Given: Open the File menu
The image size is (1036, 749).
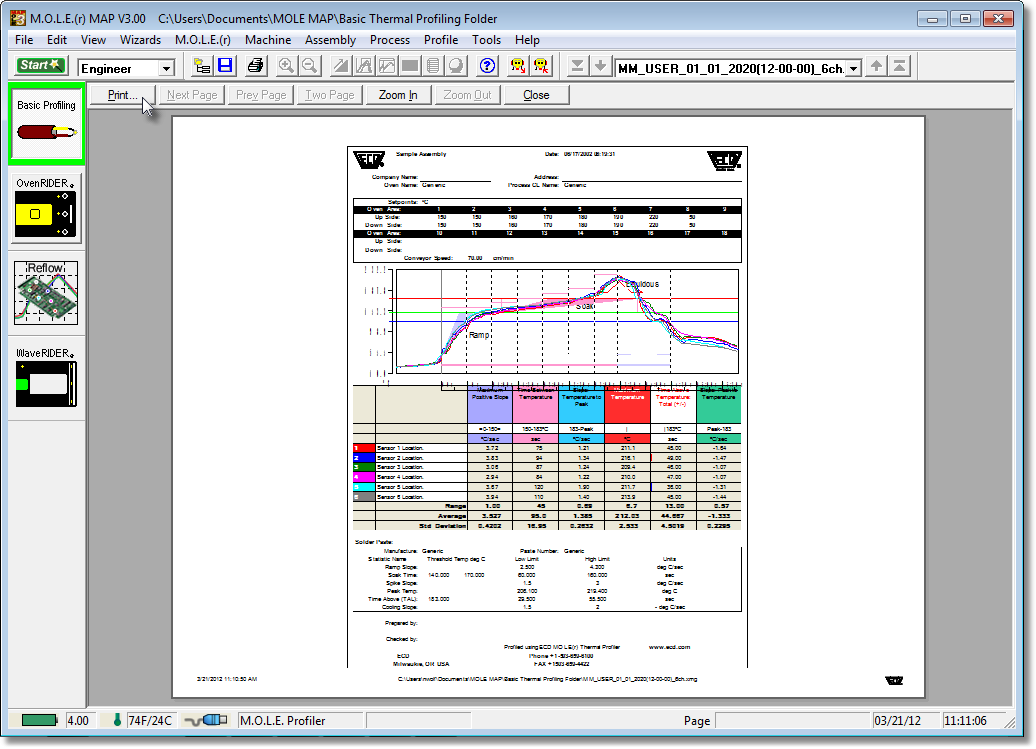Looking at the screenshot, I should (x=24, y=40).
